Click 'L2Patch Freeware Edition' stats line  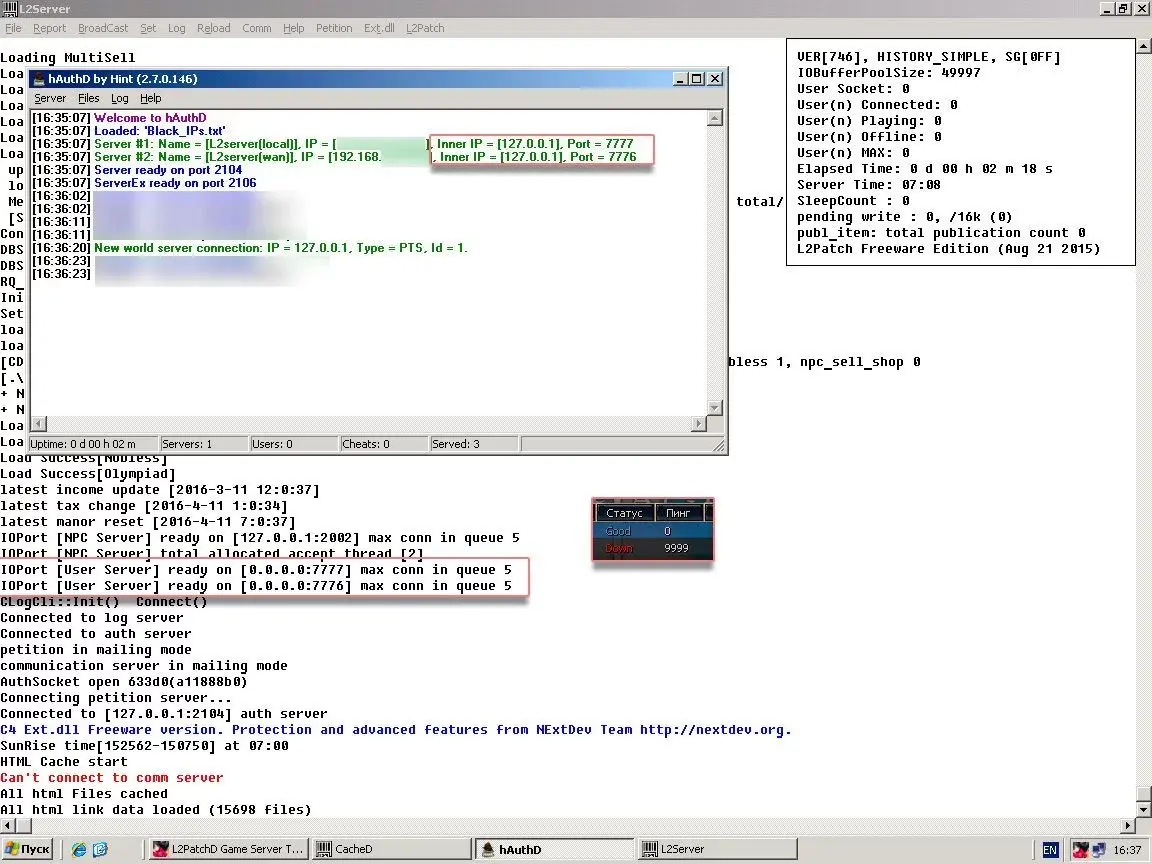tap(948, 249)
